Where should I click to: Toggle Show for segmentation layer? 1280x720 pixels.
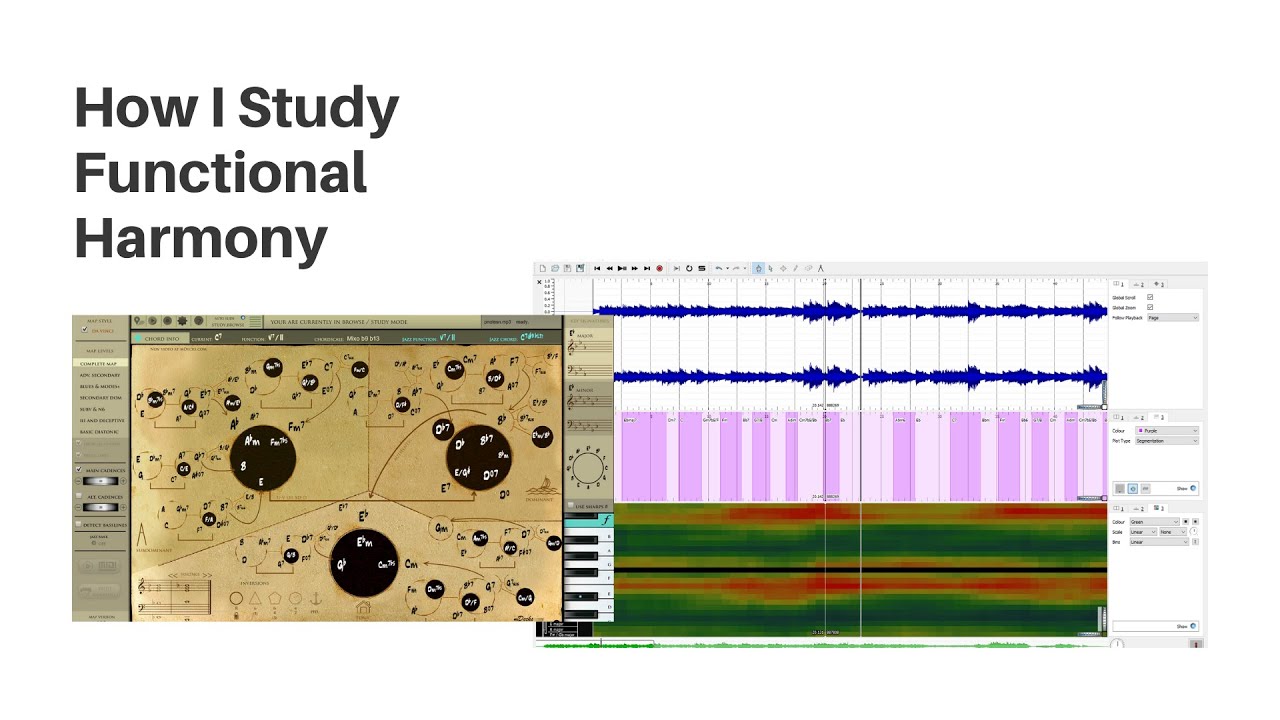pyautogui.click(x=1193, y=488)
